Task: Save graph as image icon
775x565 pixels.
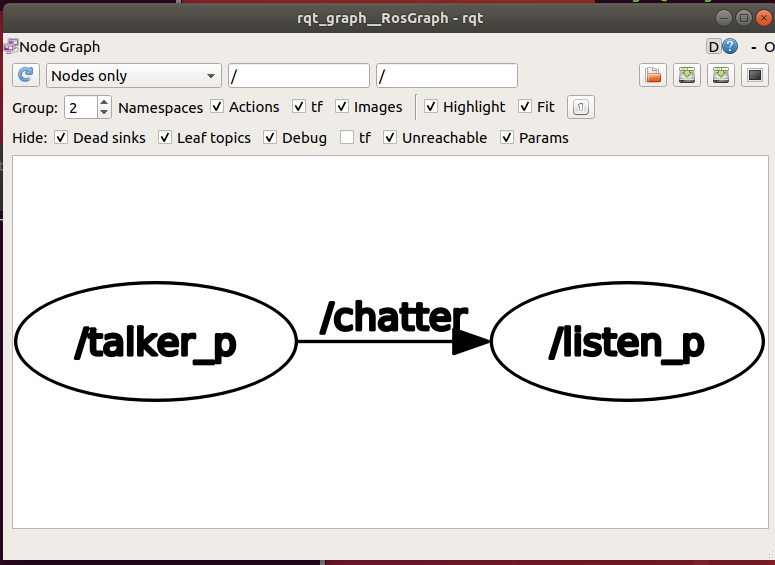Action: tap(755, 75)
